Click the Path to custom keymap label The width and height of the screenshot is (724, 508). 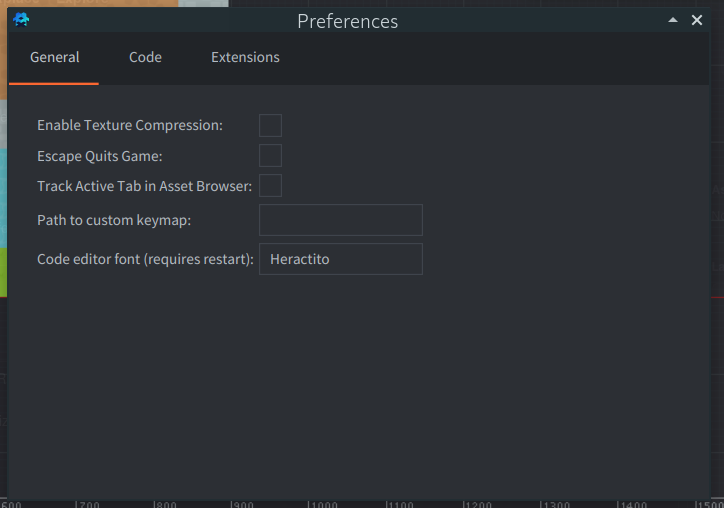coord(114,220)
